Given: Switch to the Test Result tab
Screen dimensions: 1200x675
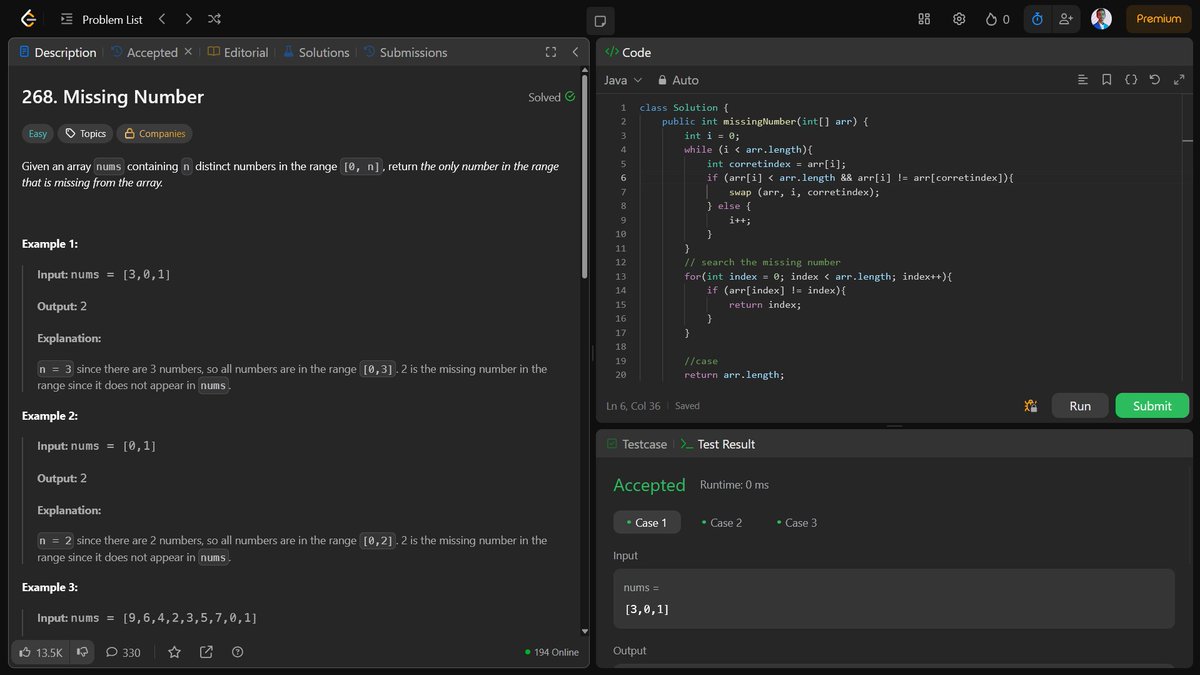Looking at the screenshot, I should 717,444.
